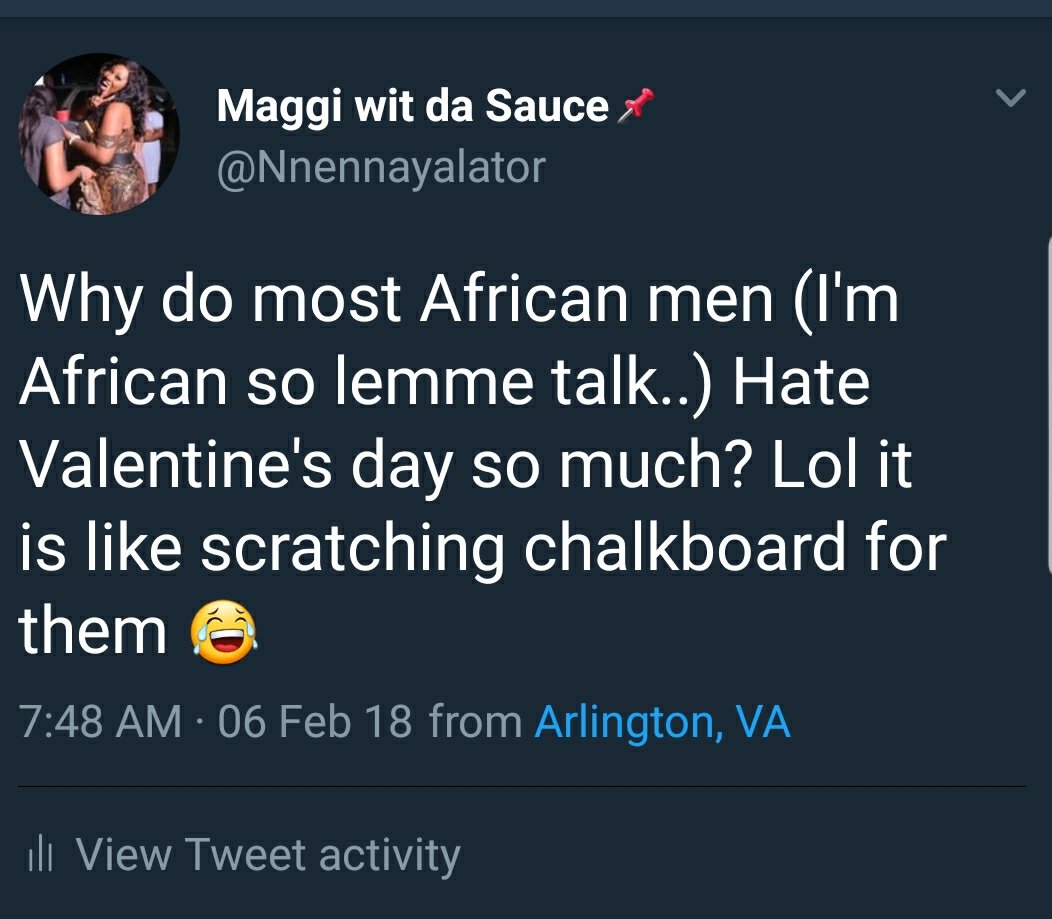Click the pushpin emoji beside the name
Screen dimensions: 1052x919
point(636,104)
